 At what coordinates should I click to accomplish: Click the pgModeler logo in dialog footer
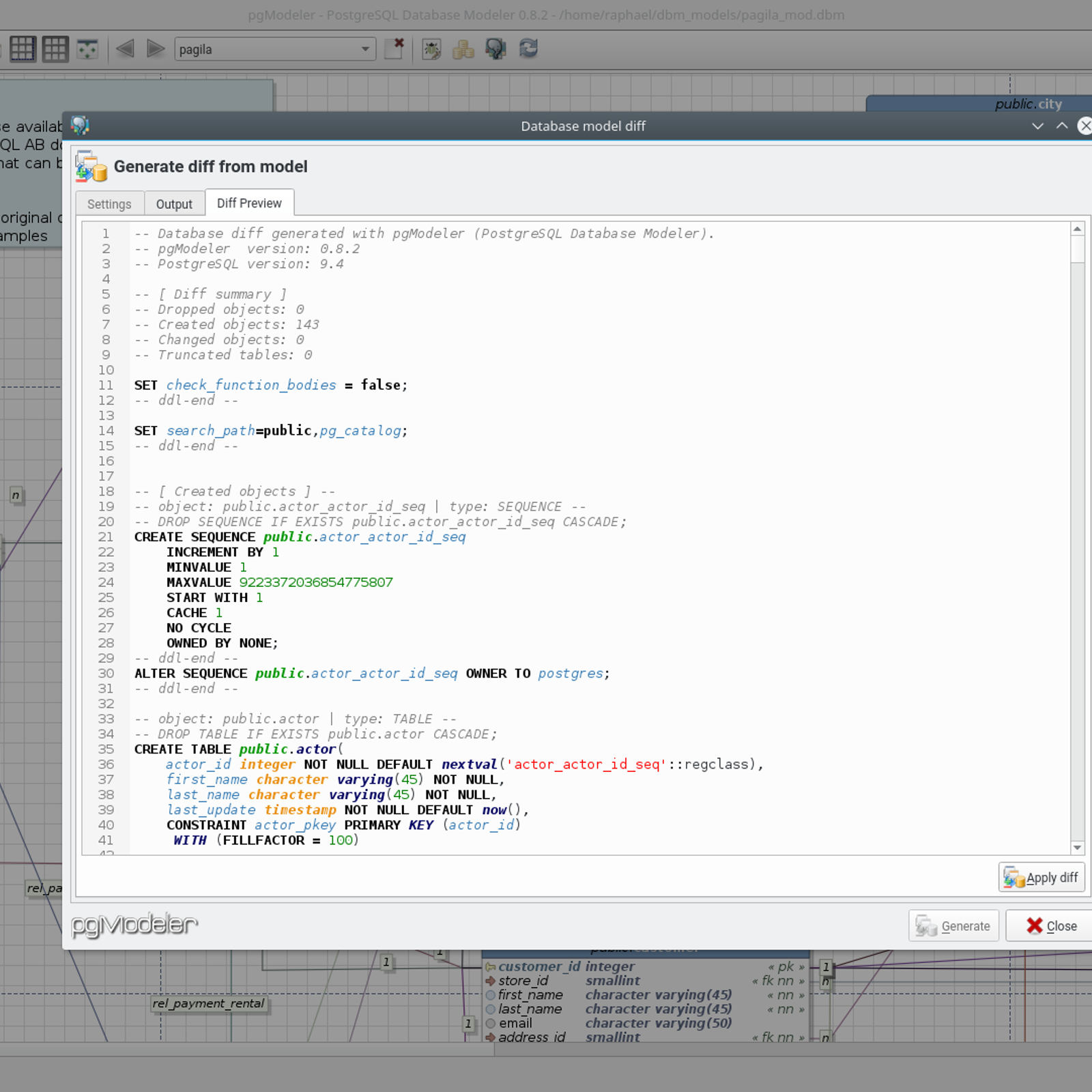pyautogui.click(x=134, y=925)
